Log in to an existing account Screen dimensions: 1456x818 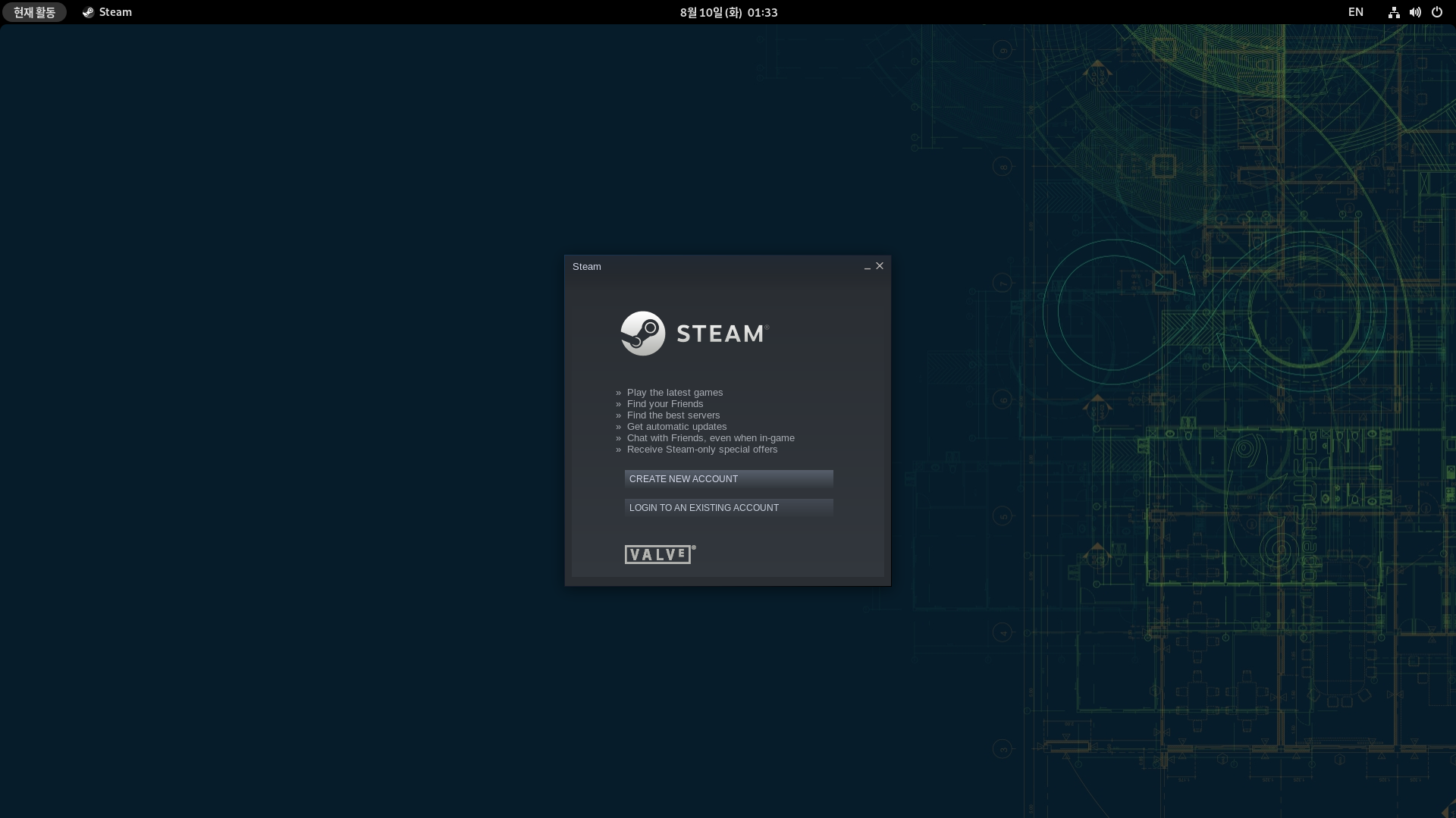(729, 507)
